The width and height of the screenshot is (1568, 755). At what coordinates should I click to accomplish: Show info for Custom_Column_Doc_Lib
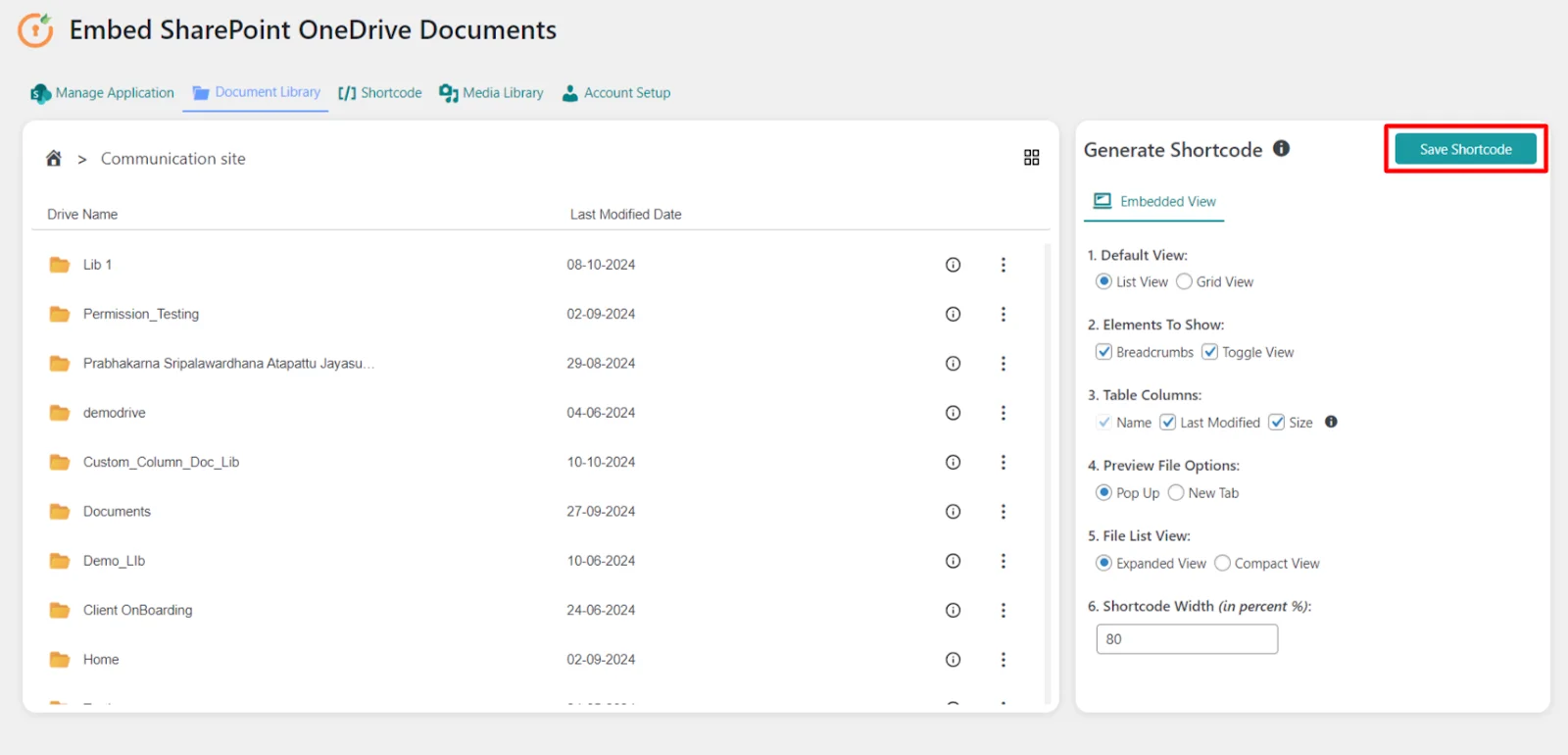953,462
